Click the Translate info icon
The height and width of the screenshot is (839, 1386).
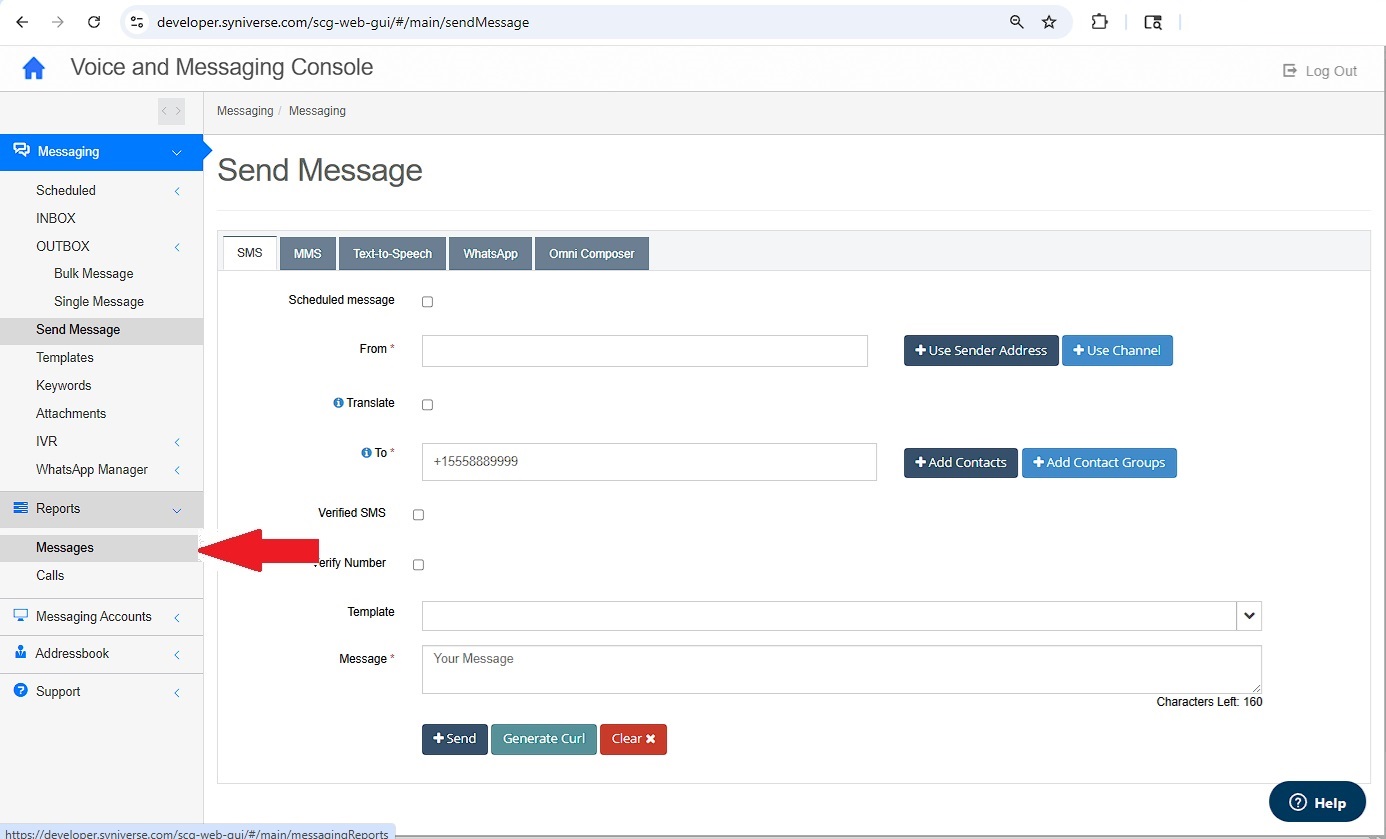click(x=338, y=403)
